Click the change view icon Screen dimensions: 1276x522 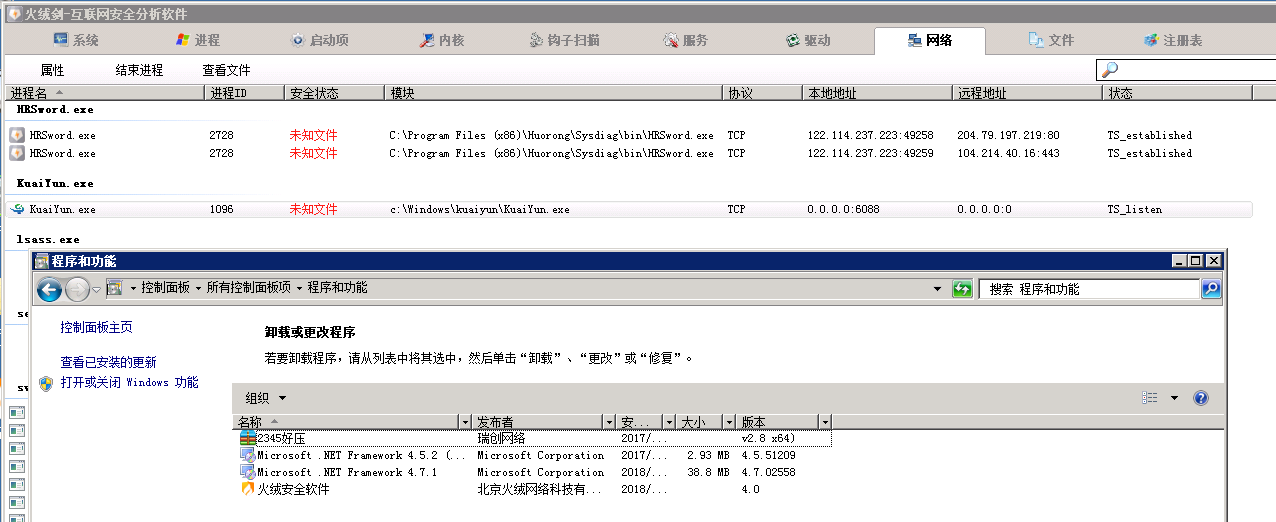[x=1150, y=398]
